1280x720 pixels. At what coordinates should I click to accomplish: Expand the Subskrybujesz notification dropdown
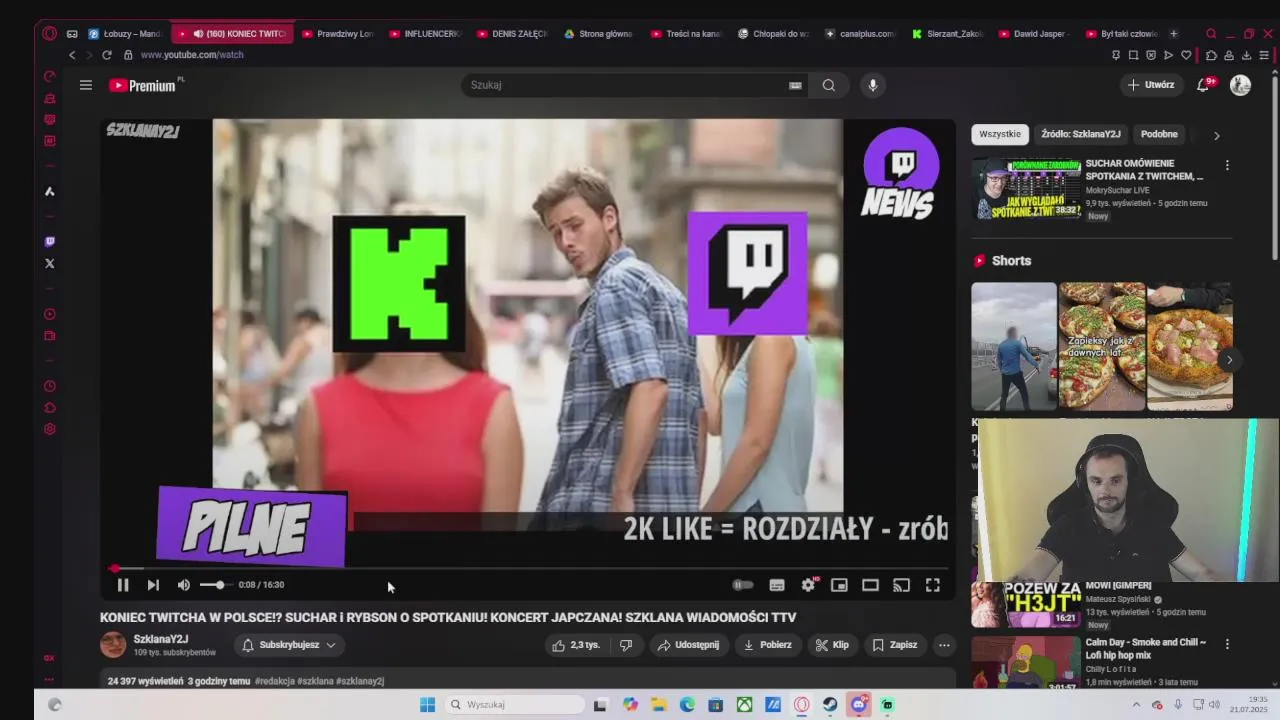288,645
